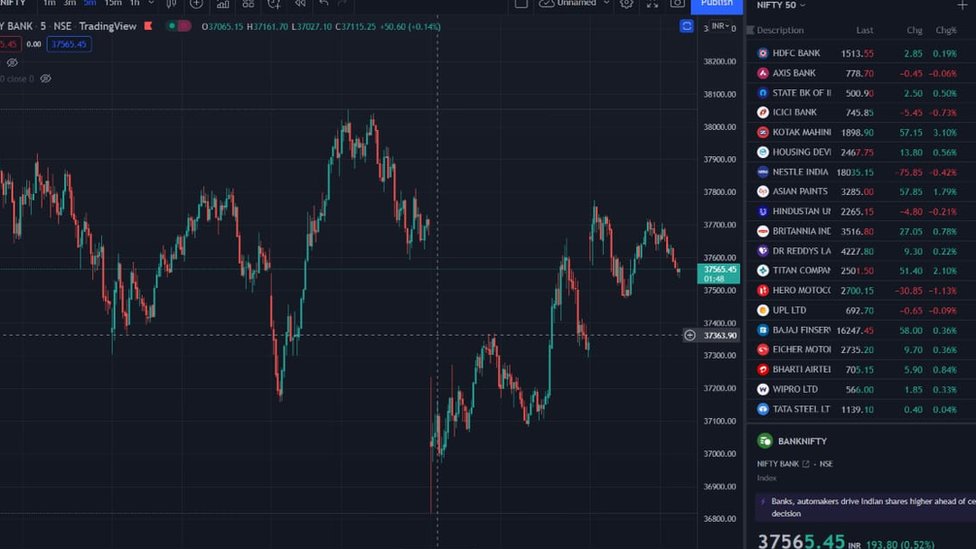
Task: Select HDFC BANK in watchlist
Action: (x=861, y=54)
